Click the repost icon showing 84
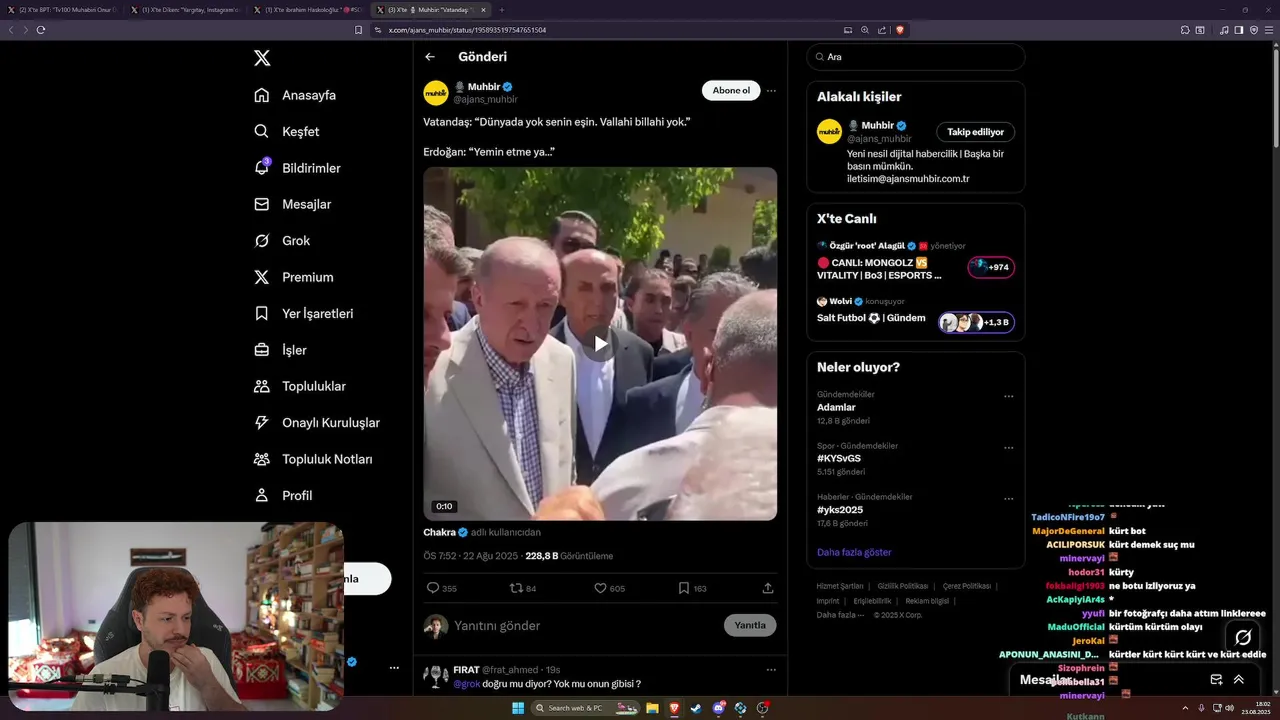Screen dimensions: 1280x720 (516, 588)
